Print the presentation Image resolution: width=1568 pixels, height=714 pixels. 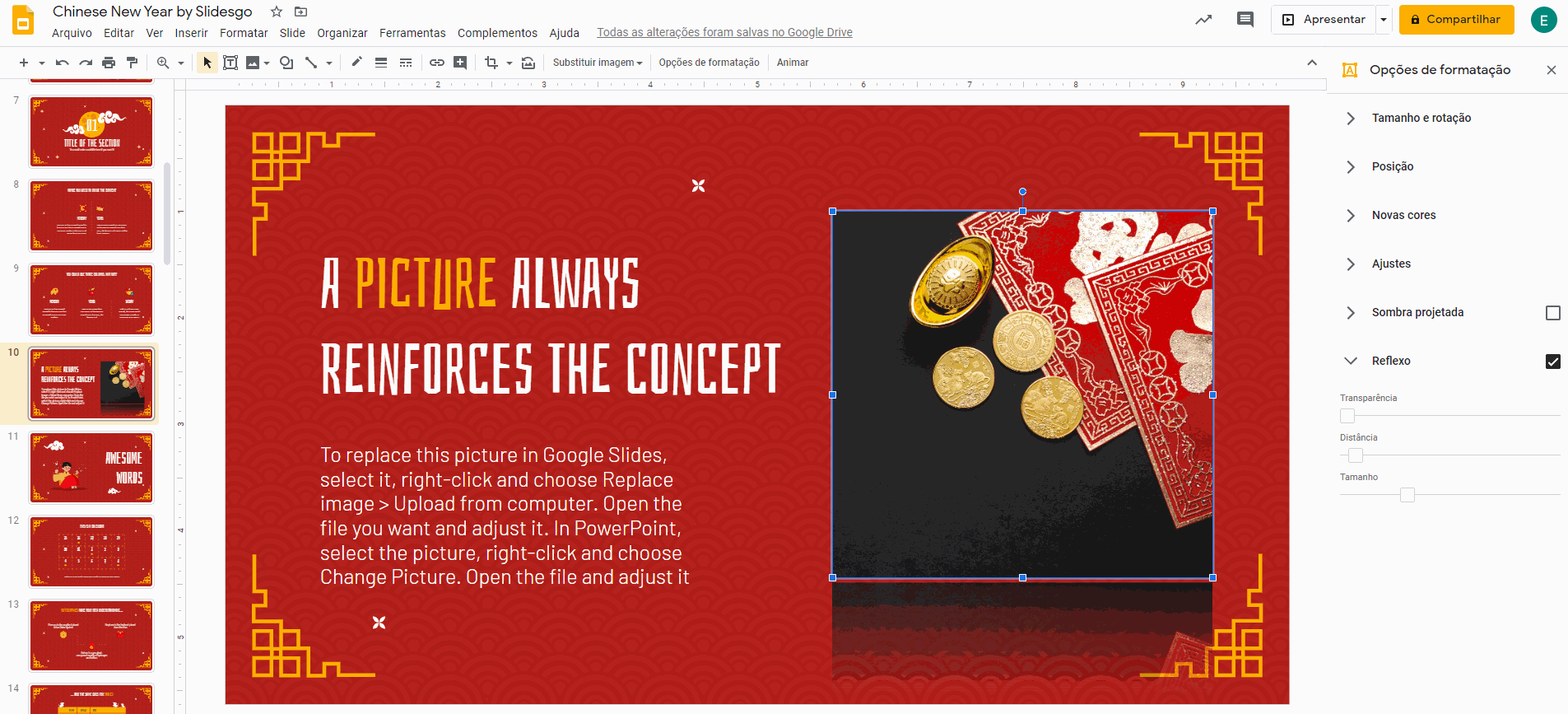point(109,63)
